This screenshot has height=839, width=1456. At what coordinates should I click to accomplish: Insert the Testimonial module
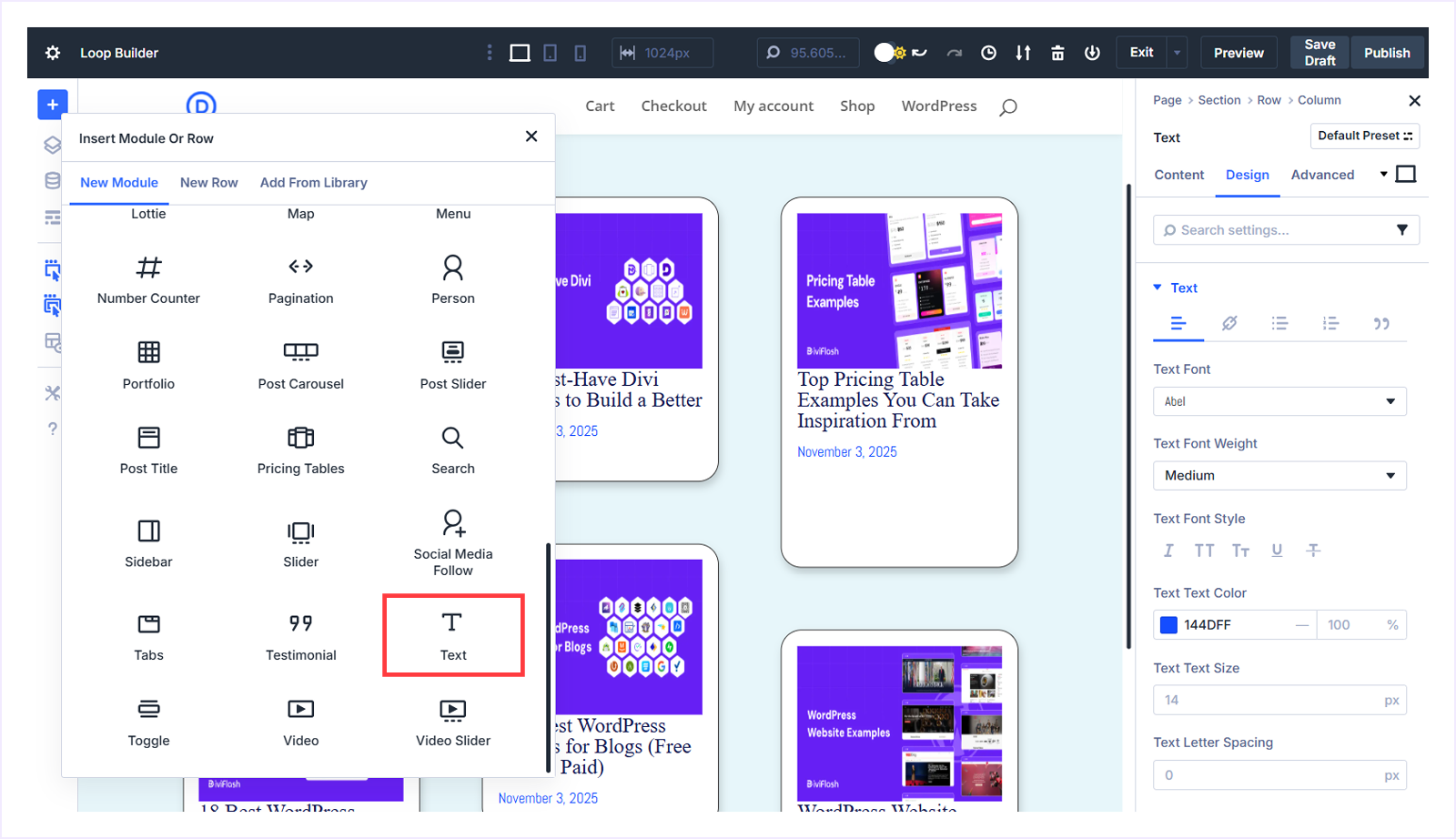pyautogui.click(x=300, y=635)
